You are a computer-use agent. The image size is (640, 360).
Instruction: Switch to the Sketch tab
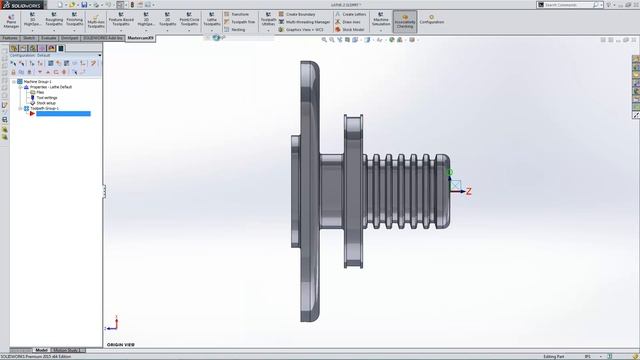coord(29,38)
